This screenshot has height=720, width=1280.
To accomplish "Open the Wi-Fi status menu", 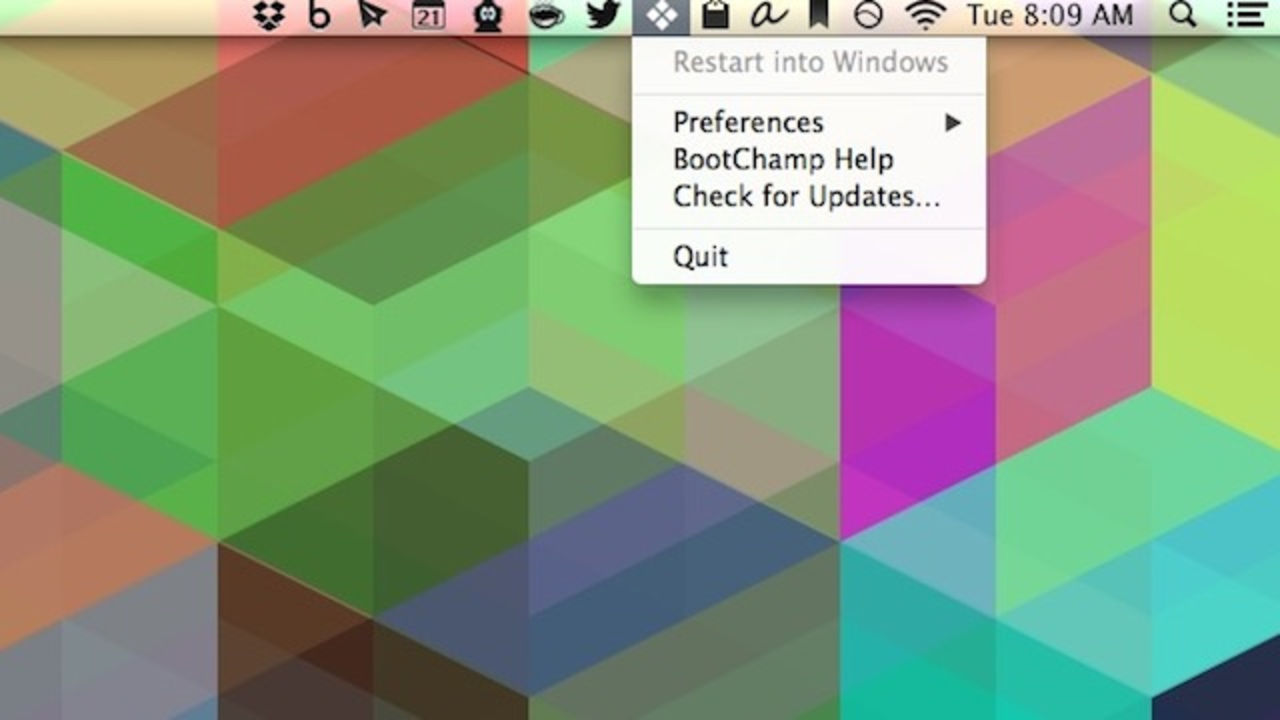I will [925, 15].
